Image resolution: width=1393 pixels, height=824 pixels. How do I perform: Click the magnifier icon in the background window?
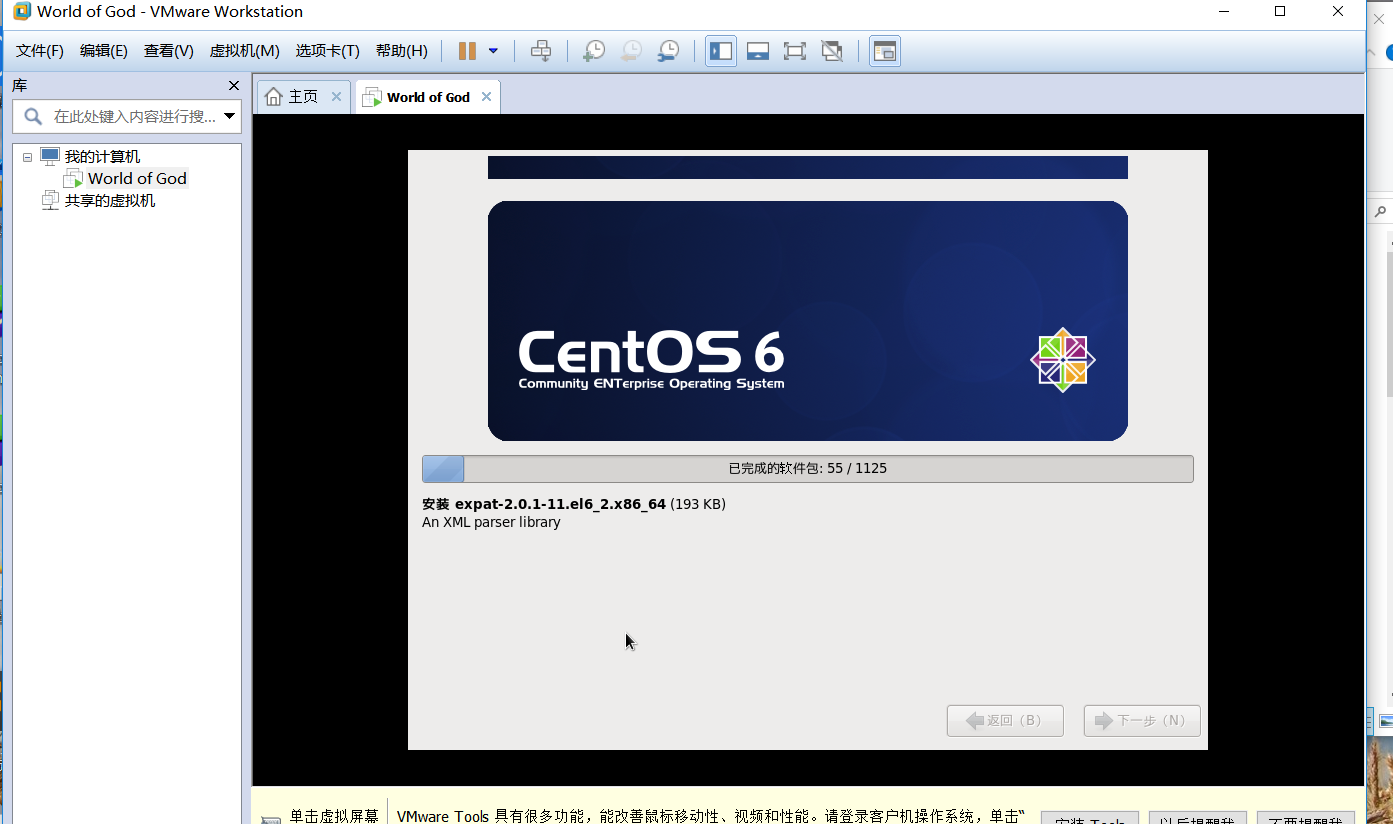(1381, 212)
